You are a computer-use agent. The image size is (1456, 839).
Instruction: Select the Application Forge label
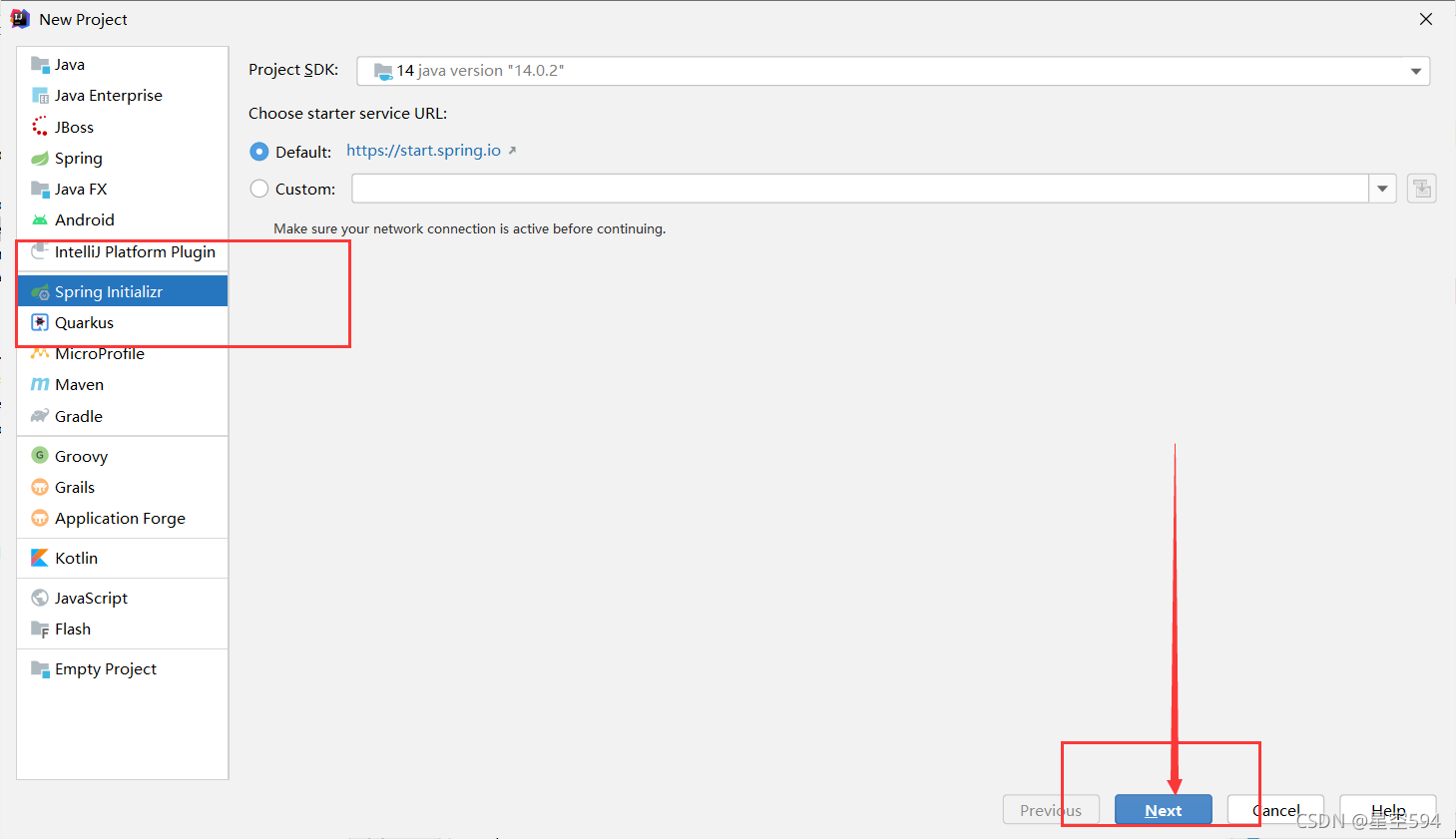(x=120, y=519)
